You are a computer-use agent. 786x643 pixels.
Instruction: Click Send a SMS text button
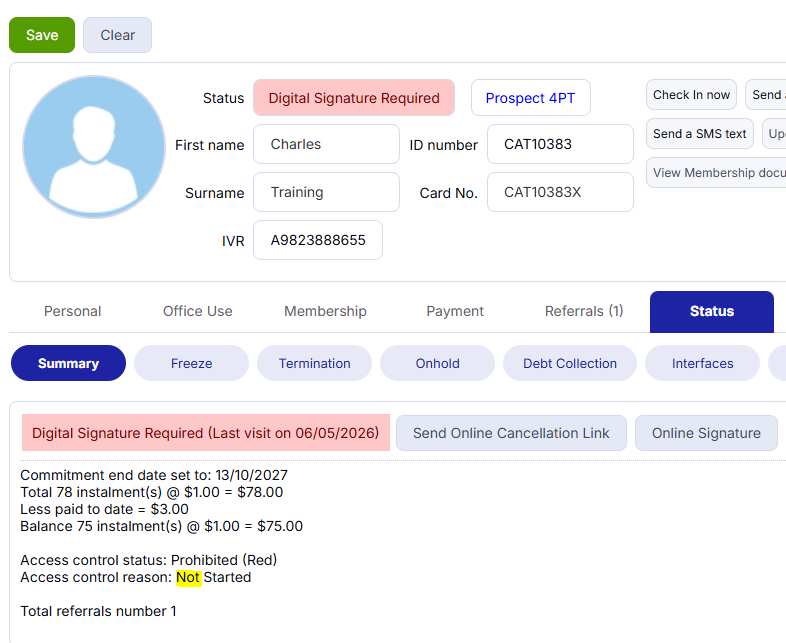coord(700,134)
